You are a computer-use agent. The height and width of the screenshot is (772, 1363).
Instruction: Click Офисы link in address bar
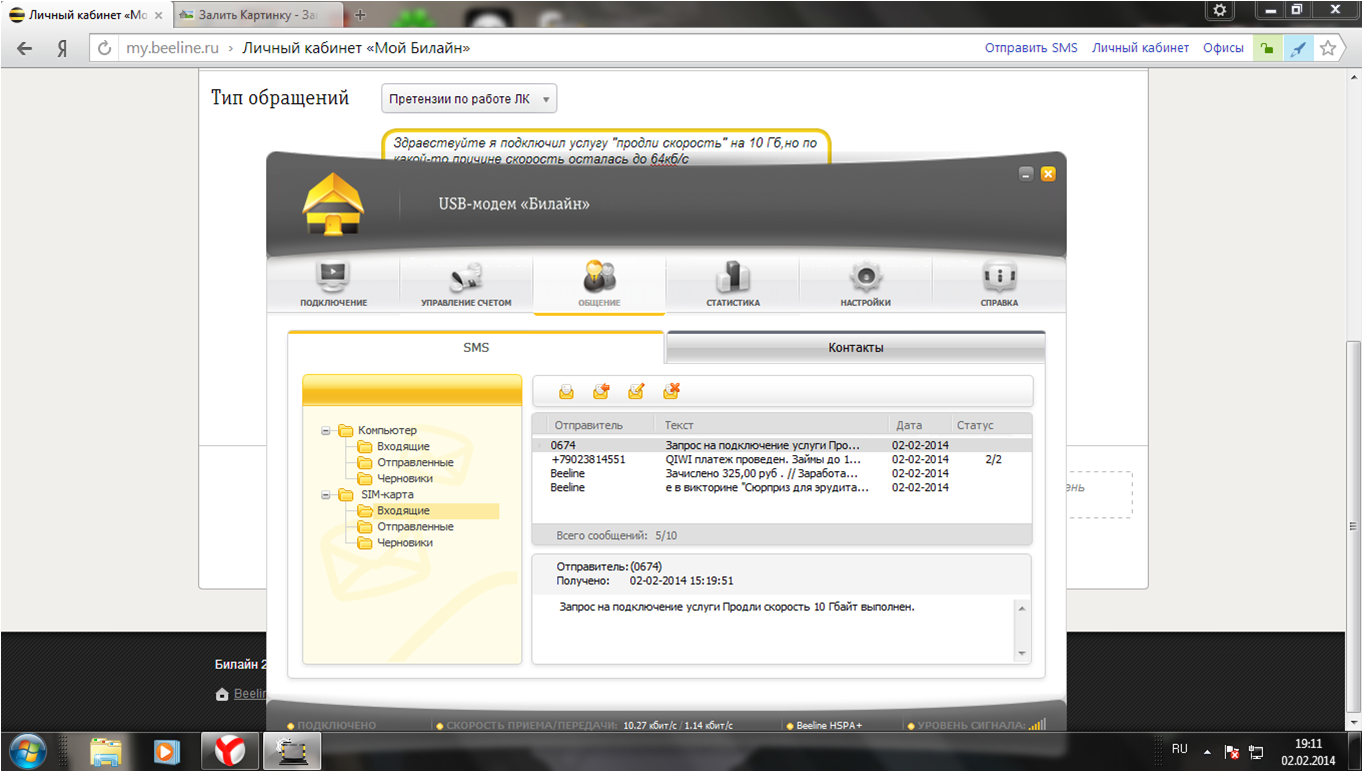coord(1223,48)
